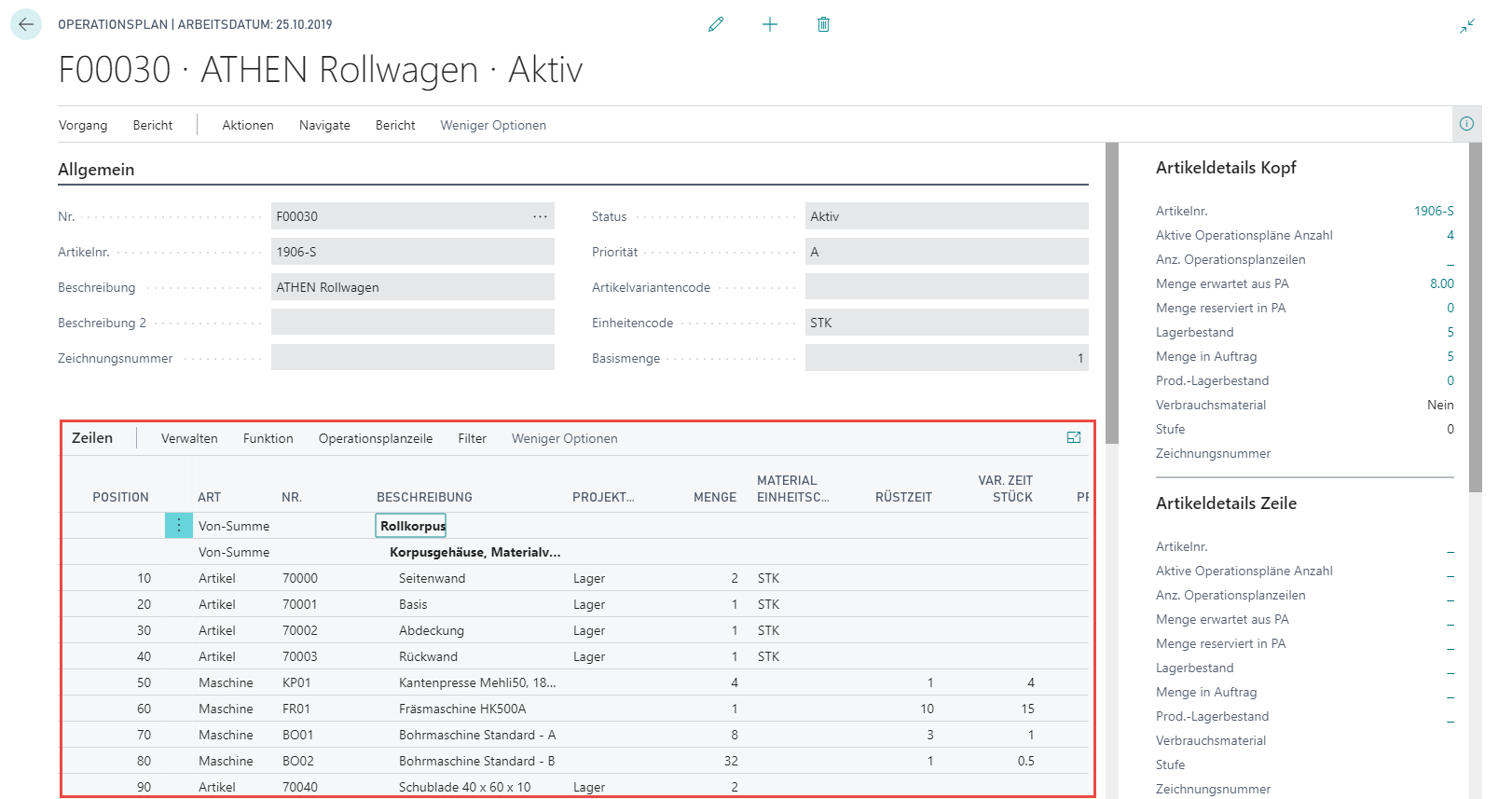This screenshot has width=1512, height=799.
Task: Select Korpusgehäuse, Materialv... row
Action: pos(475,552)
